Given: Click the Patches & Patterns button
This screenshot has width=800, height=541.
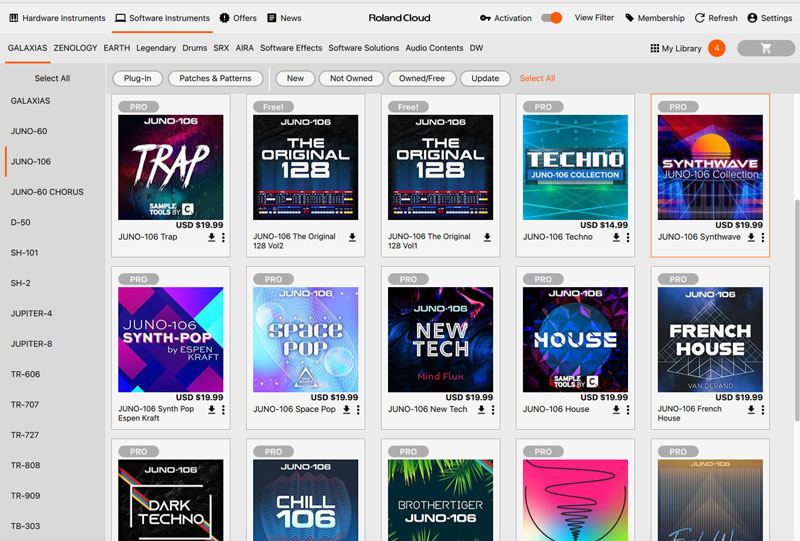Looking at the screenshot, I should click(215, 78).
